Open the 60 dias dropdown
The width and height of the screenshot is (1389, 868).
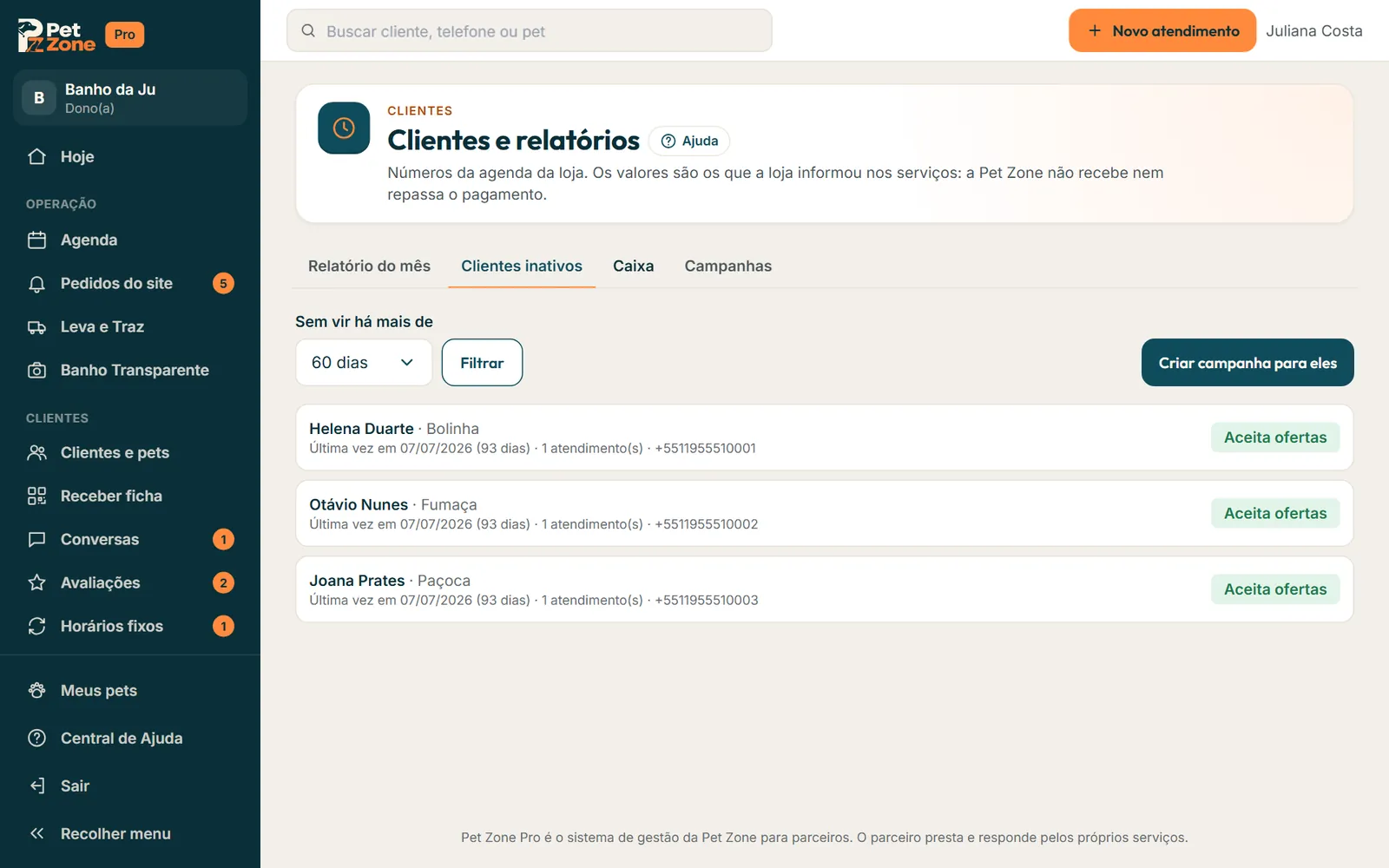(364, 362)
